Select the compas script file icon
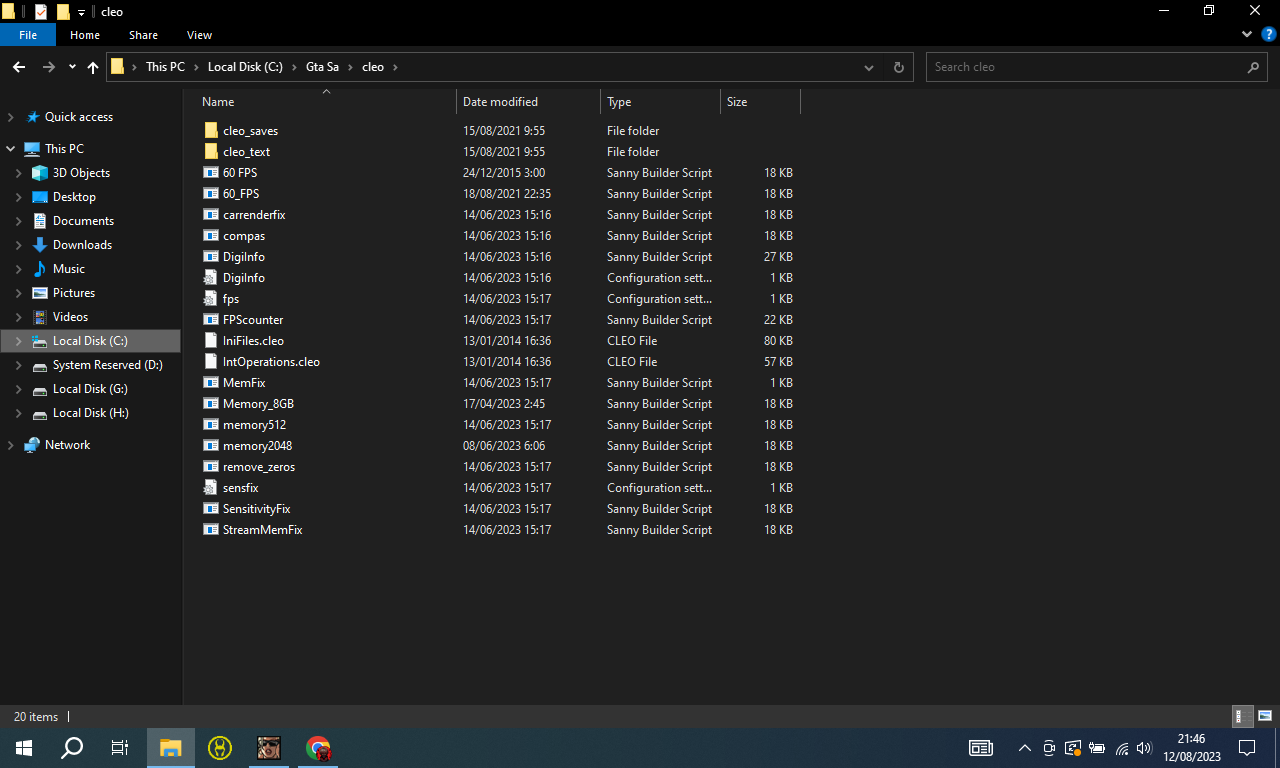 (210, 236)
